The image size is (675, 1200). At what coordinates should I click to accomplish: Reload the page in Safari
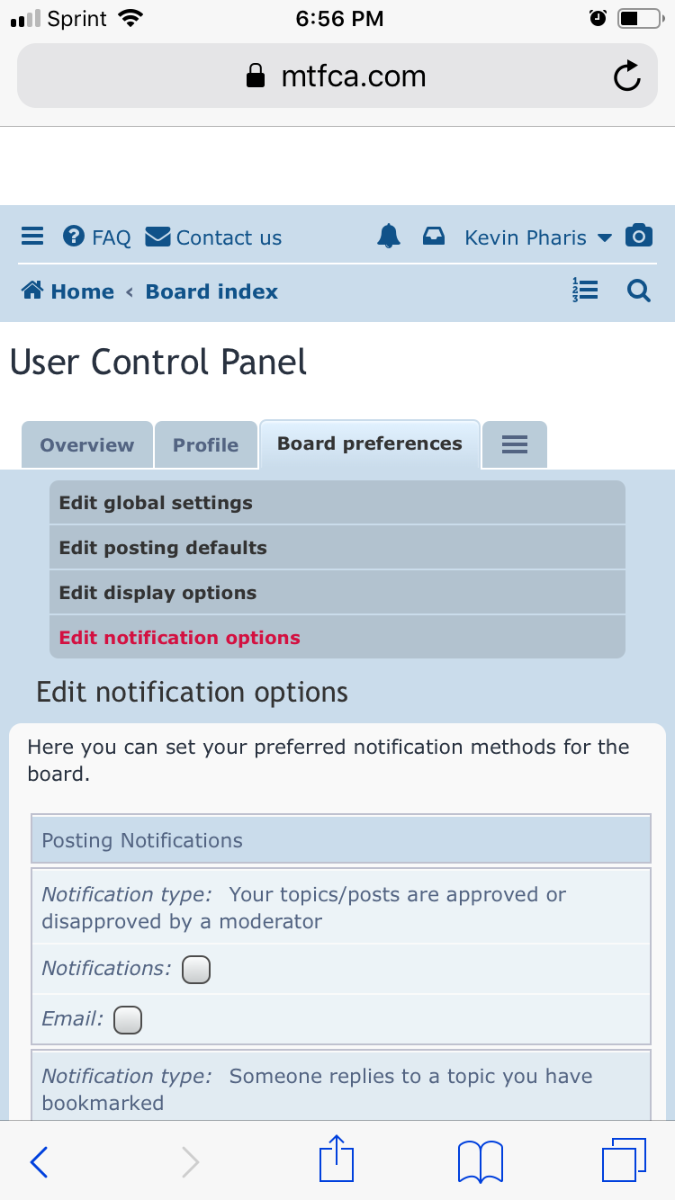[627, 76]
